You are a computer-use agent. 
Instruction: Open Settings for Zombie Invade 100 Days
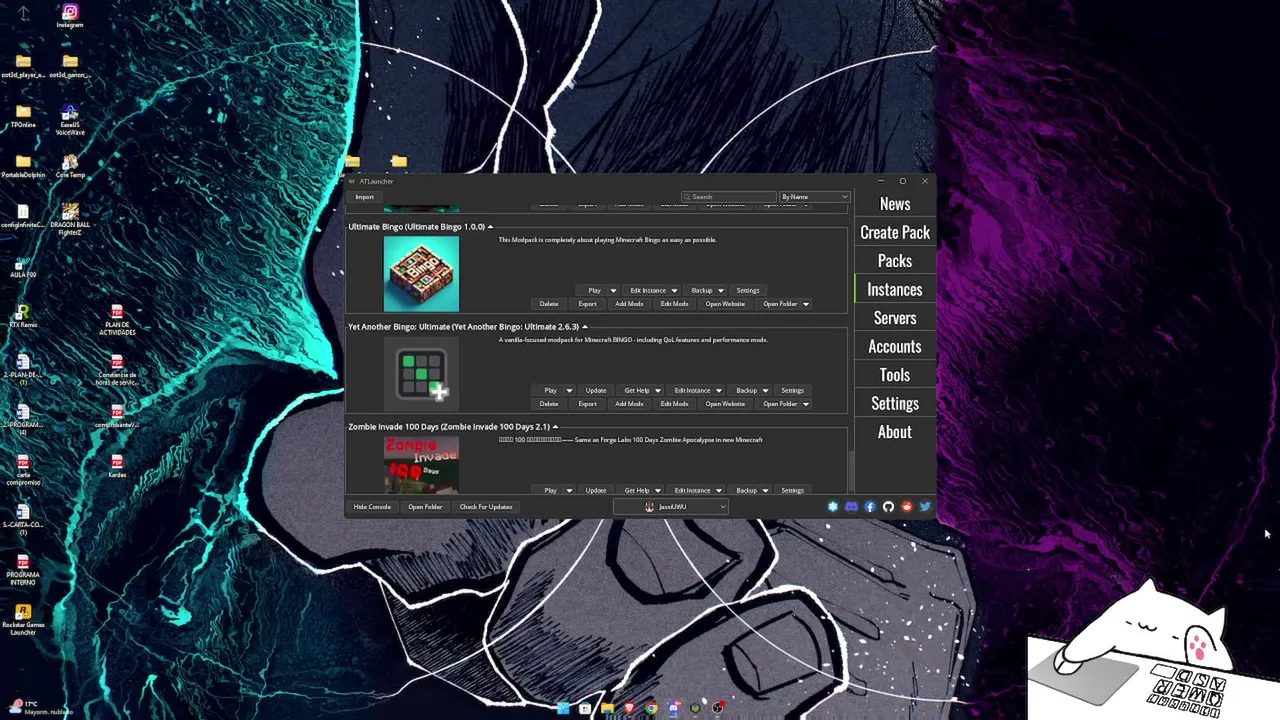[792, 491]
